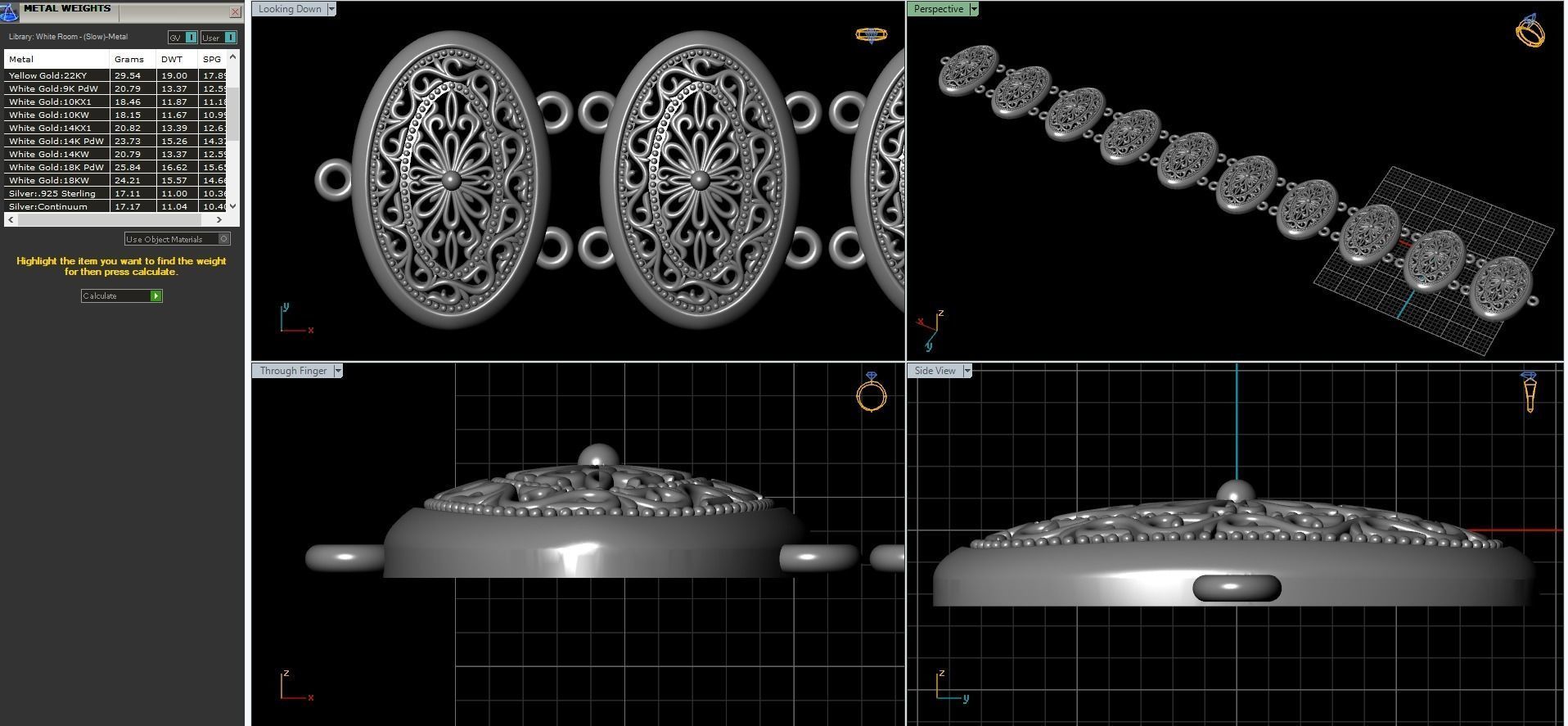Open the Through Finger viewport dropdown arrow
Image resolution: width=1568 pixels, height=726 pixels.
click(338, 371)
